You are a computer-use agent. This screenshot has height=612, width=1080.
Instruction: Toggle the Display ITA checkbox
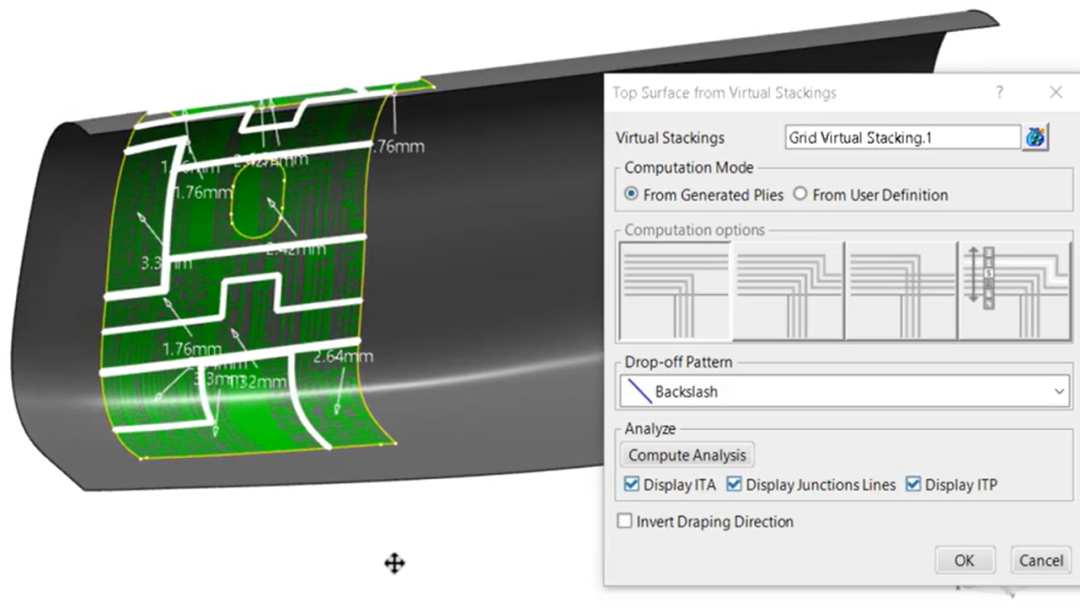click(x=631, y=484)
